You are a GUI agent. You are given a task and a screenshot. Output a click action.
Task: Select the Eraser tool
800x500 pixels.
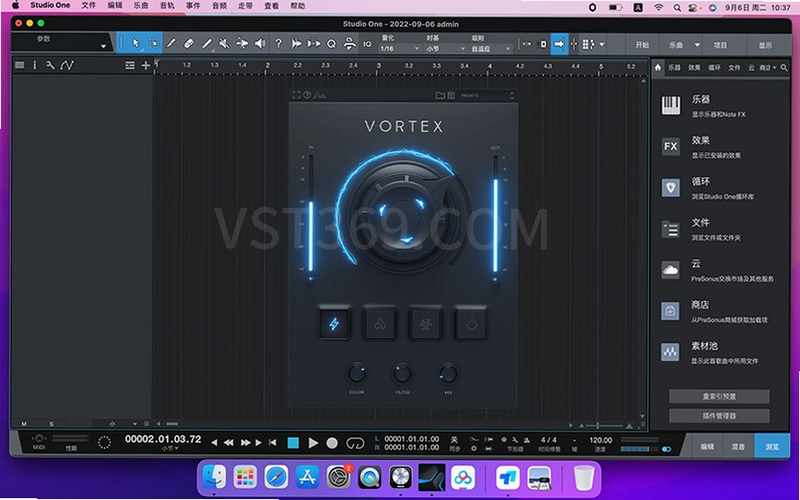(x=189, y=44)
